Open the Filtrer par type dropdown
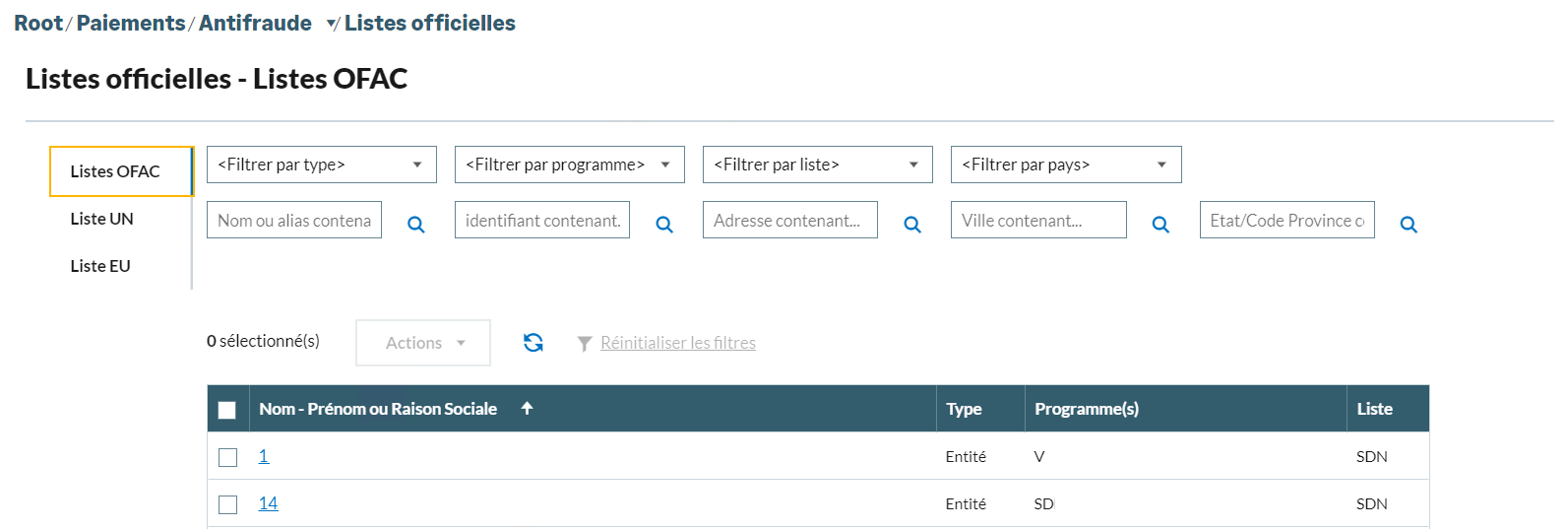Screen dimensions: 1568x529 tap(322, 165)
